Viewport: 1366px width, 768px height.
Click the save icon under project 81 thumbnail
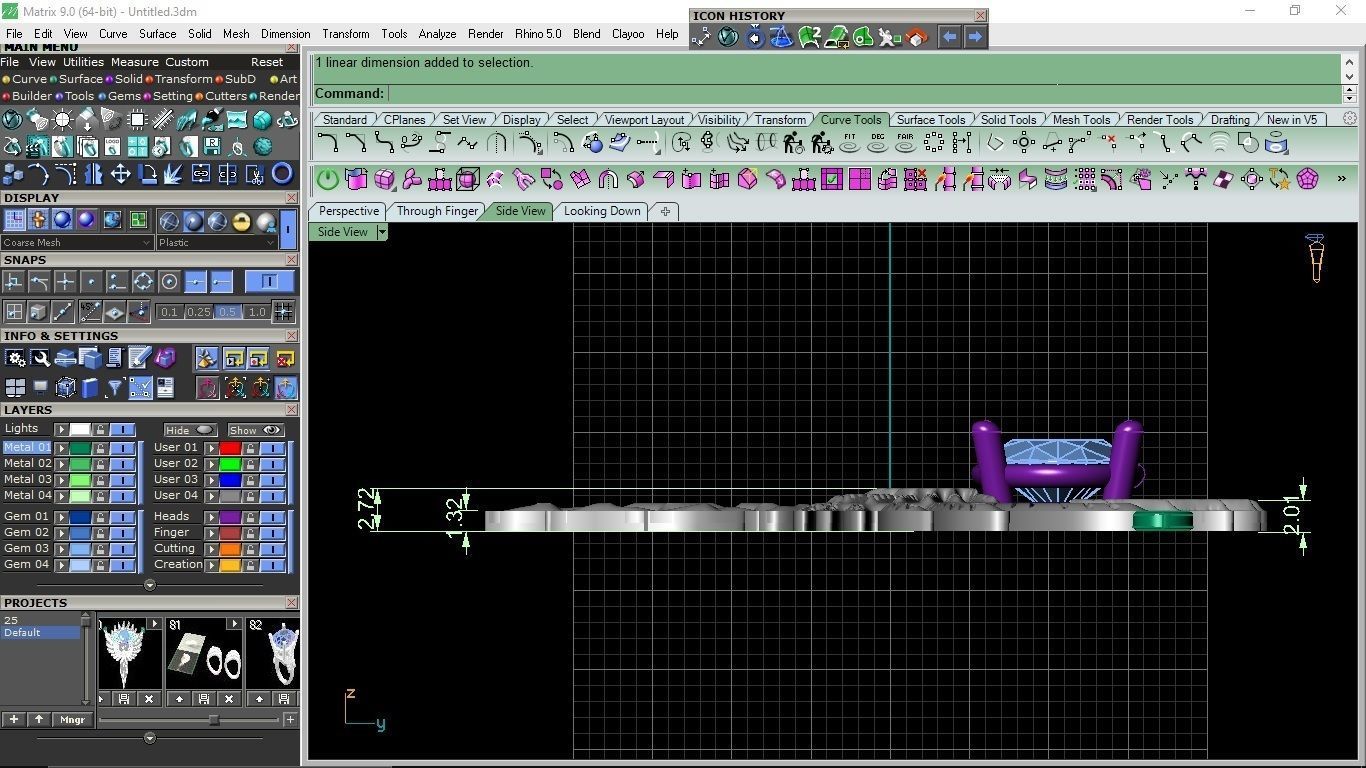(x=204, y=698)
